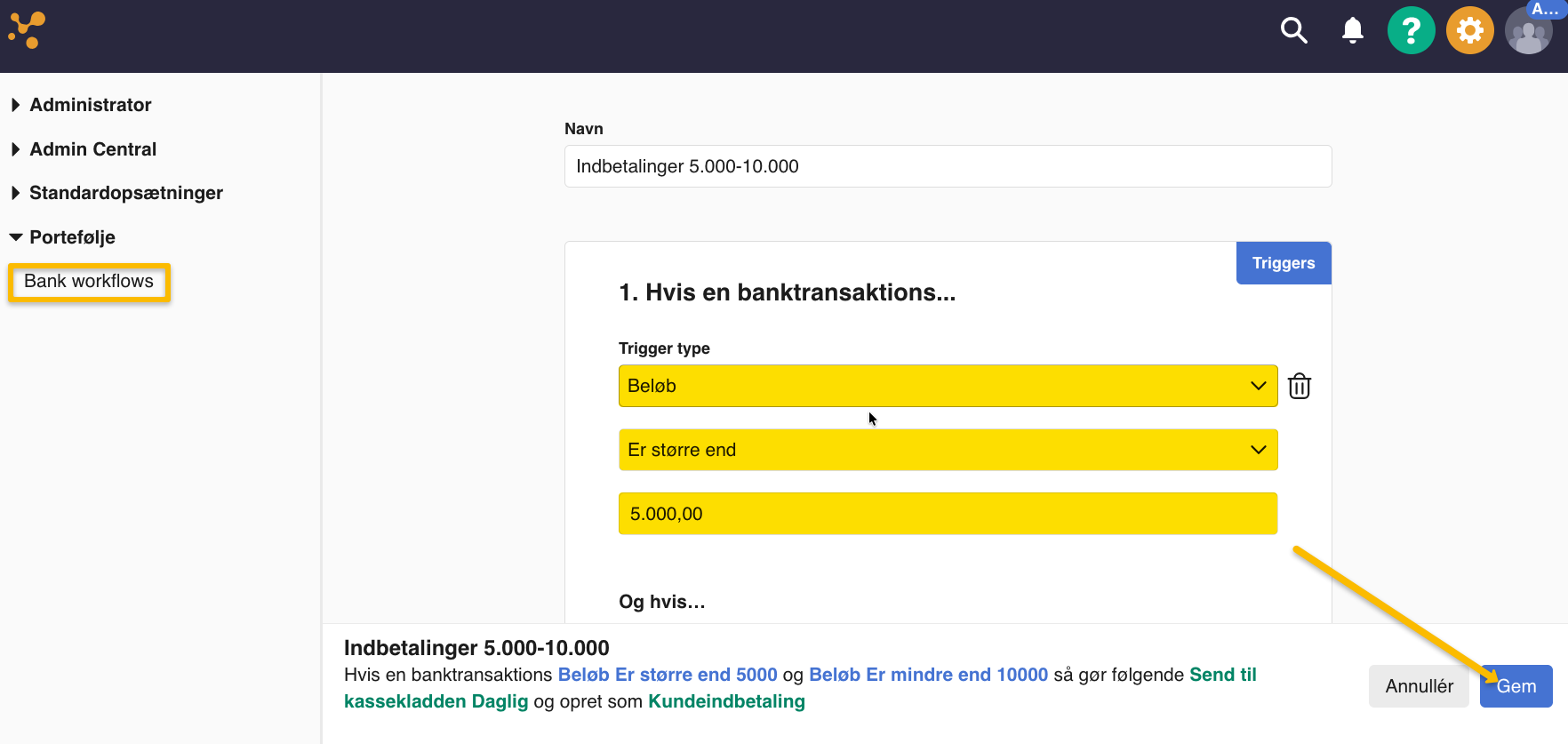Image resolution: width=1568 pixels, height=744 pixels.
Task: Select Bank workflows in sidebar
Action: point(89,282)
